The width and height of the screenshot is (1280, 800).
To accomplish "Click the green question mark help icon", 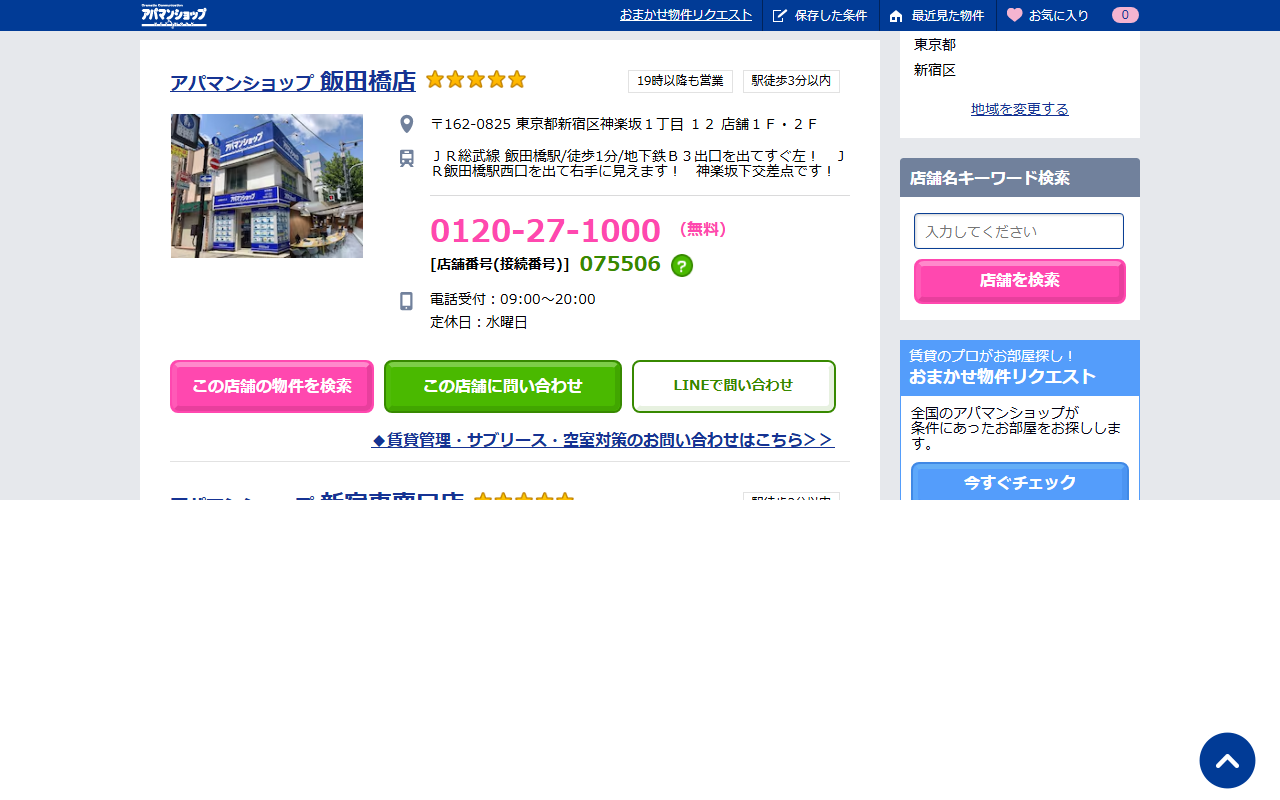I will tap(682, 265).
